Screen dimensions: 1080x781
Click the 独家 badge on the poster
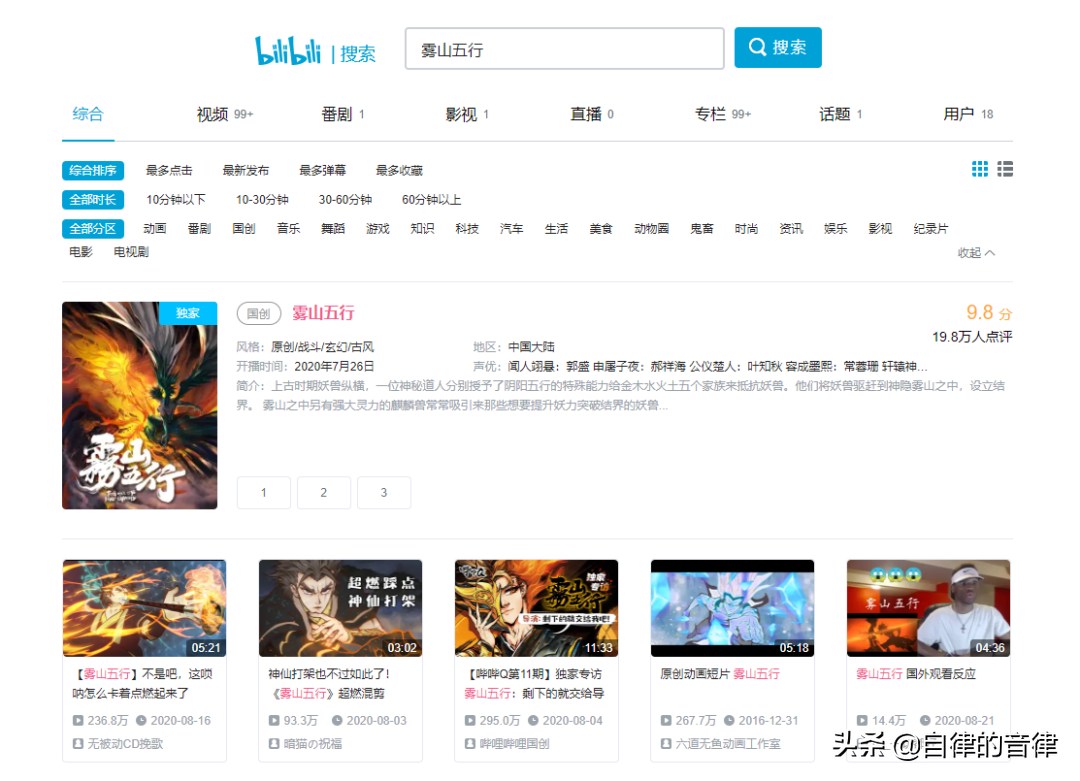187,313
